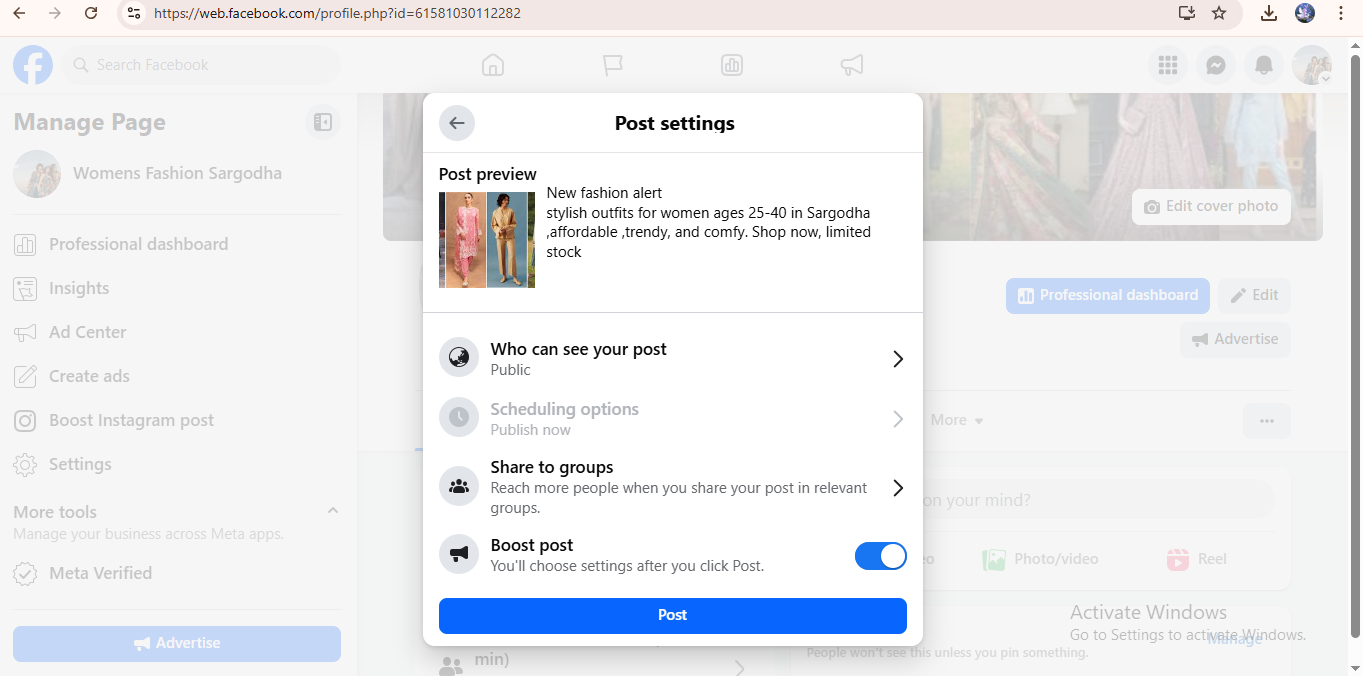Click the post preview image thumbnail

pos(487,240)
